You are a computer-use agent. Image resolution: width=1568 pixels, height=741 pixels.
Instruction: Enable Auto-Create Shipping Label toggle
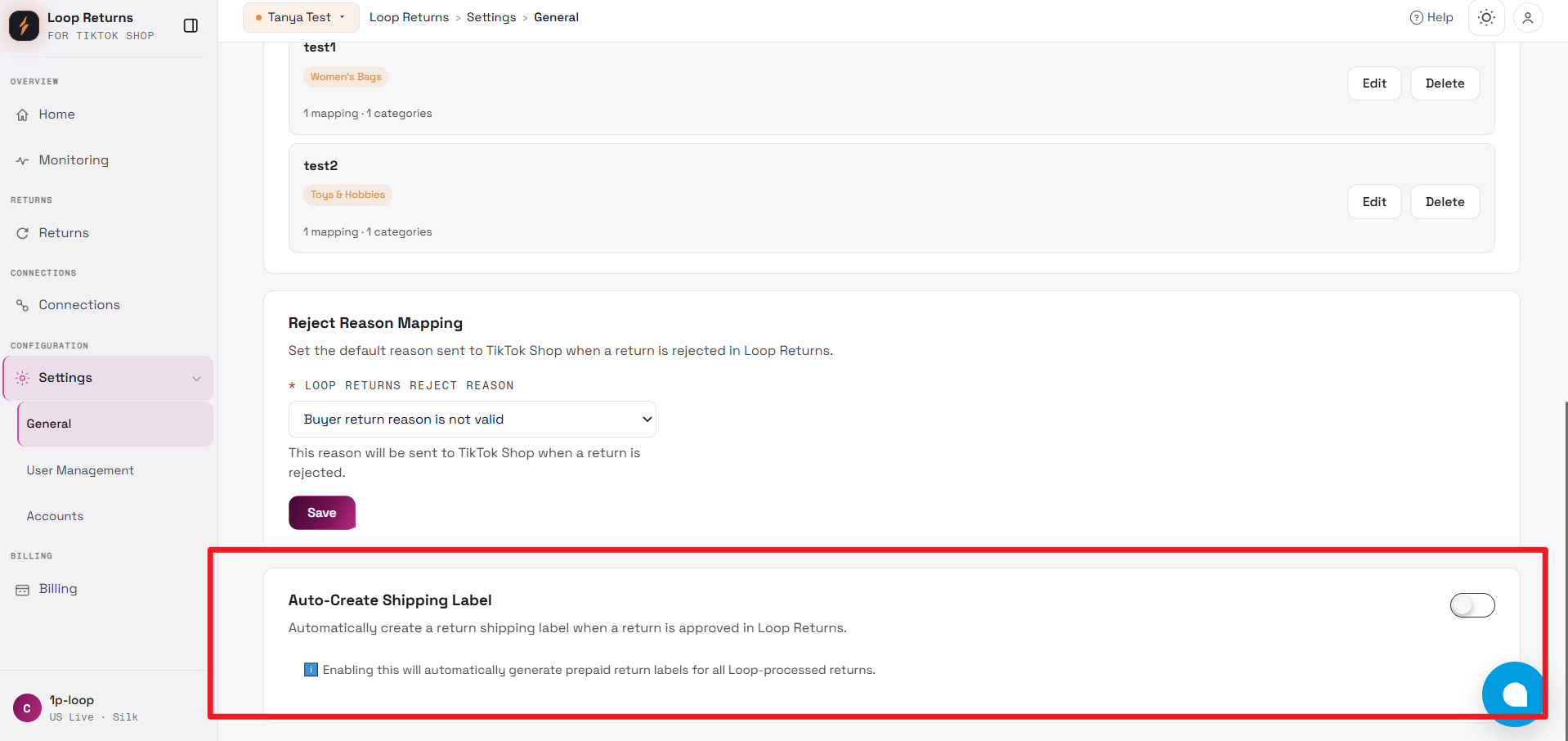click(x=1472, y=605)
